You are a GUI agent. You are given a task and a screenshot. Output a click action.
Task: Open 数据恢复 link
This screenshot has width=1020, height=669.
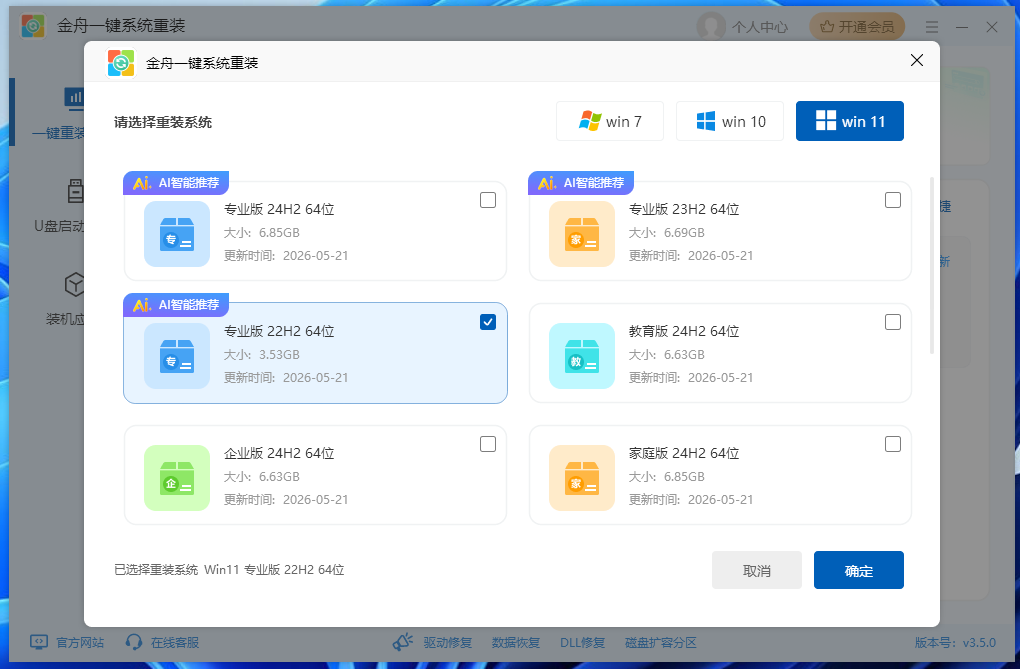tap(516, 642)
